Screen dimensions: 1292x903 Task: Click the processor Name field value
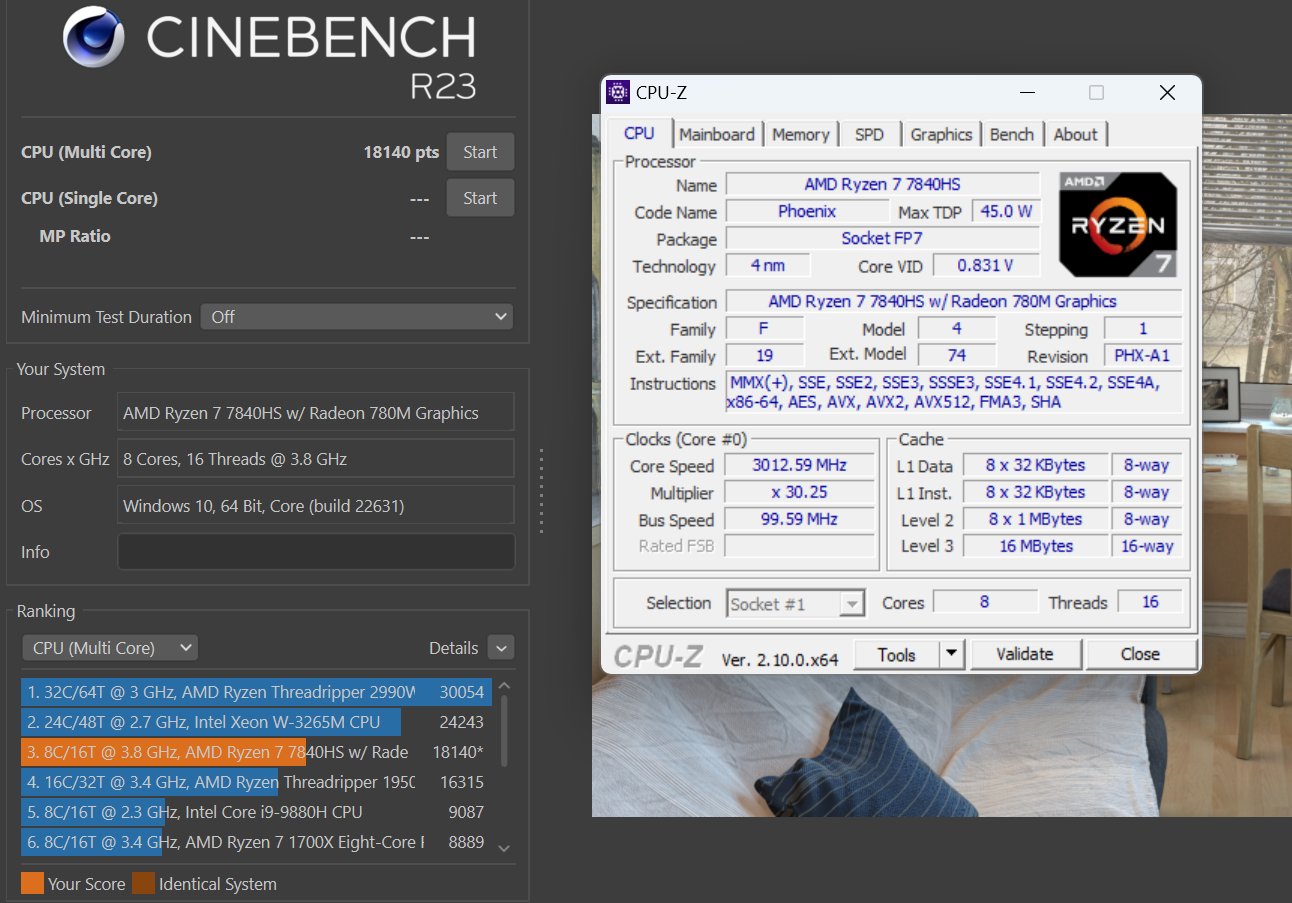click(x=883, y=184)
